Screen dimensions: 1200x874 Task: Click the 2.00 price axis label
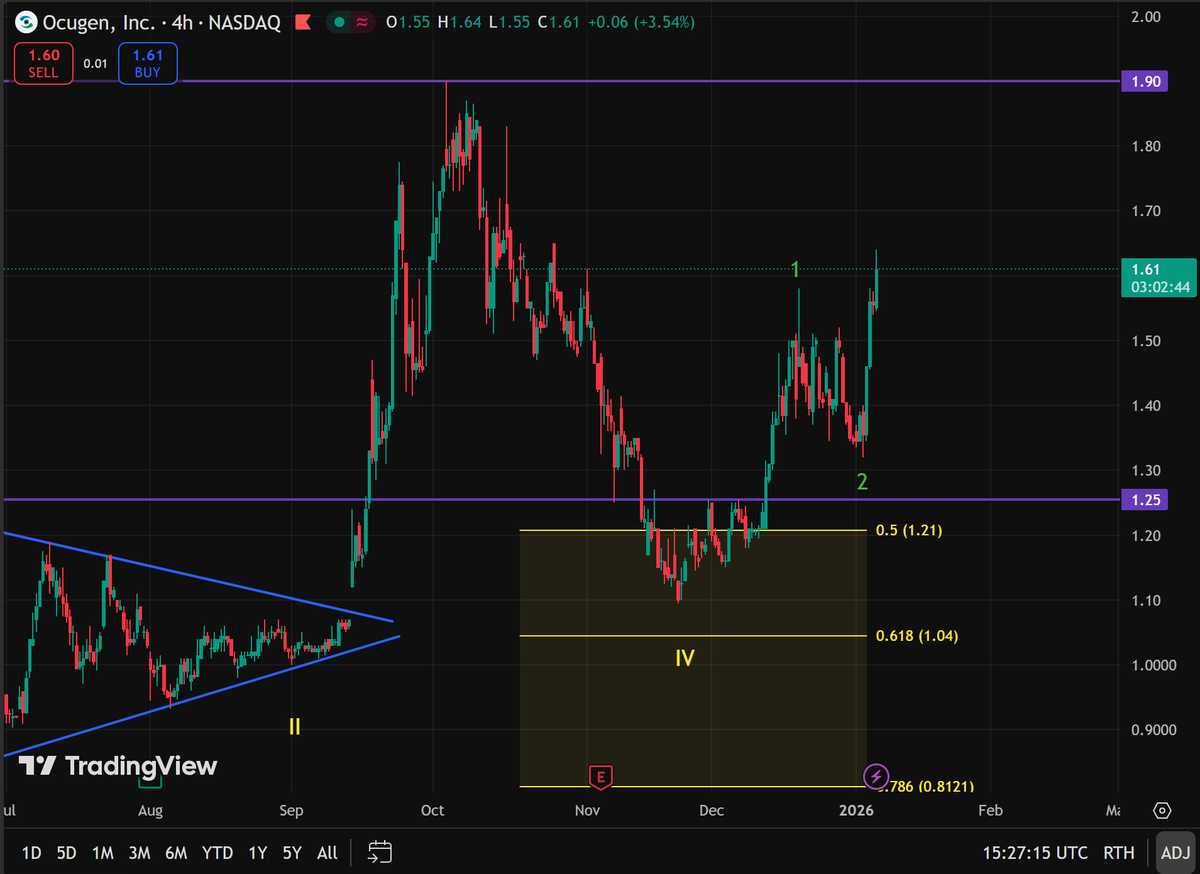coord(1147,17)
